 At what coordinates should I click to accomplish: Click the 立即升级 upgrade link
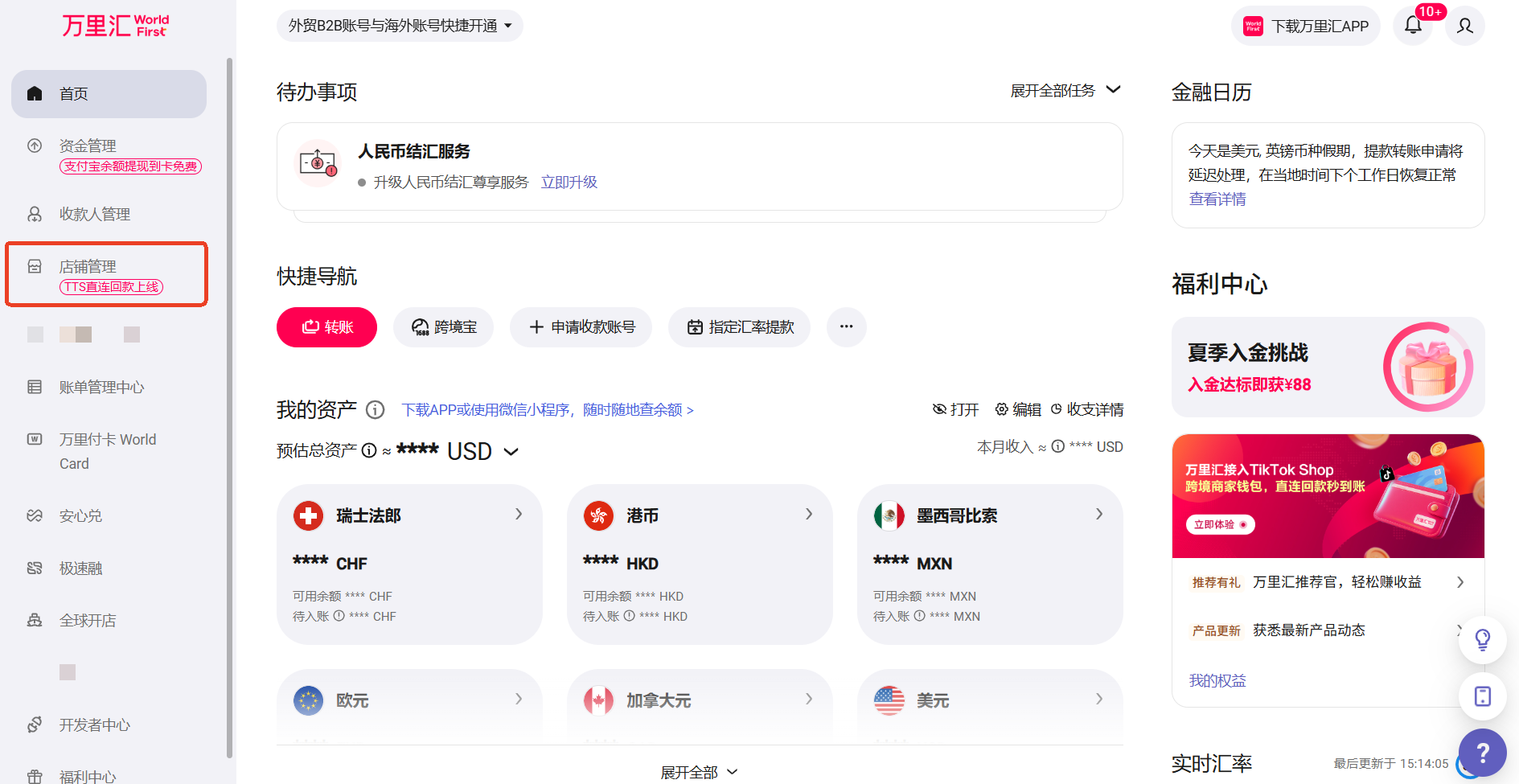569,183
